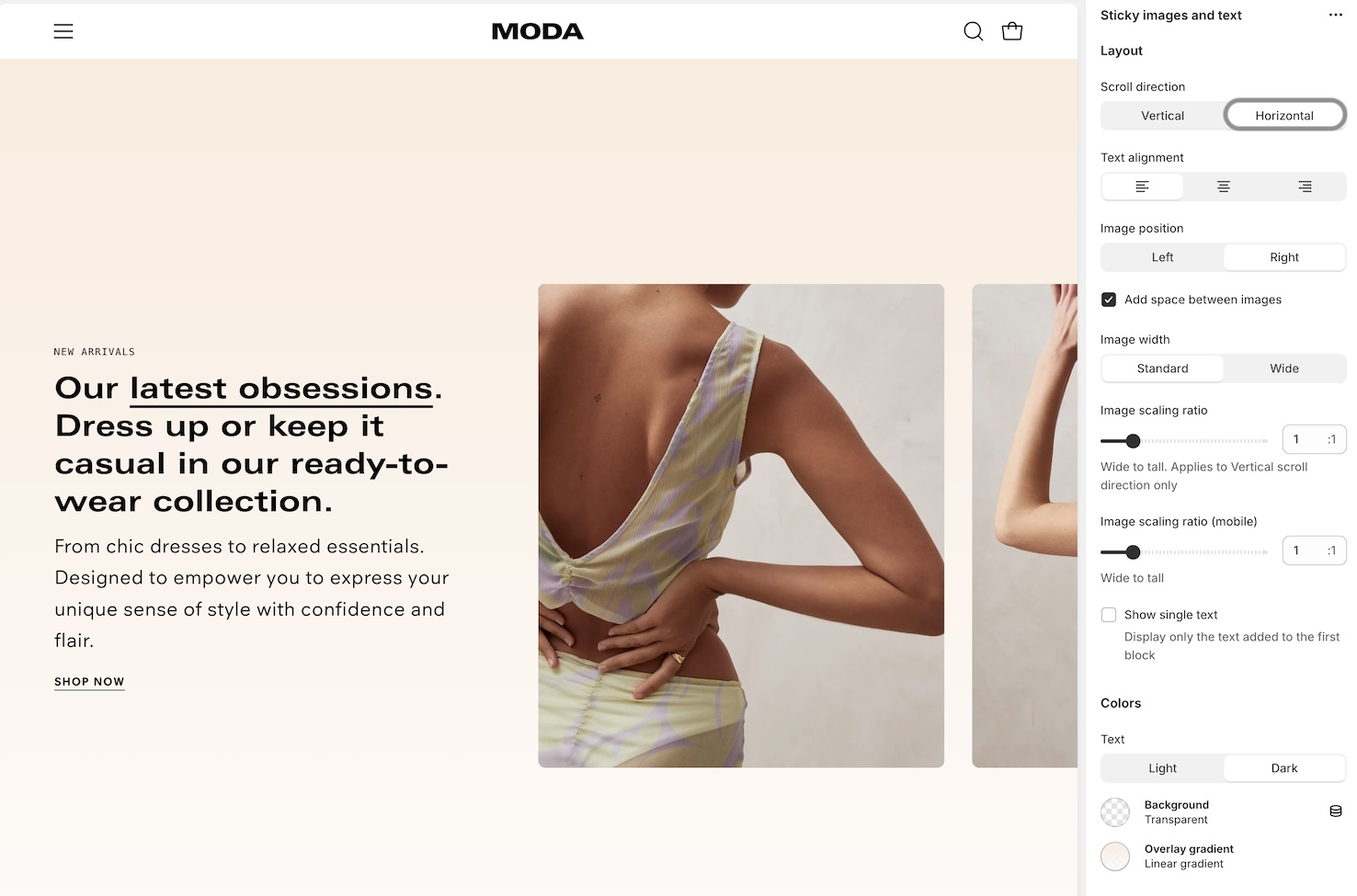Open the hamburger navigation menu
This screenshot has height=896, width=1357.
tap(63, 31)
